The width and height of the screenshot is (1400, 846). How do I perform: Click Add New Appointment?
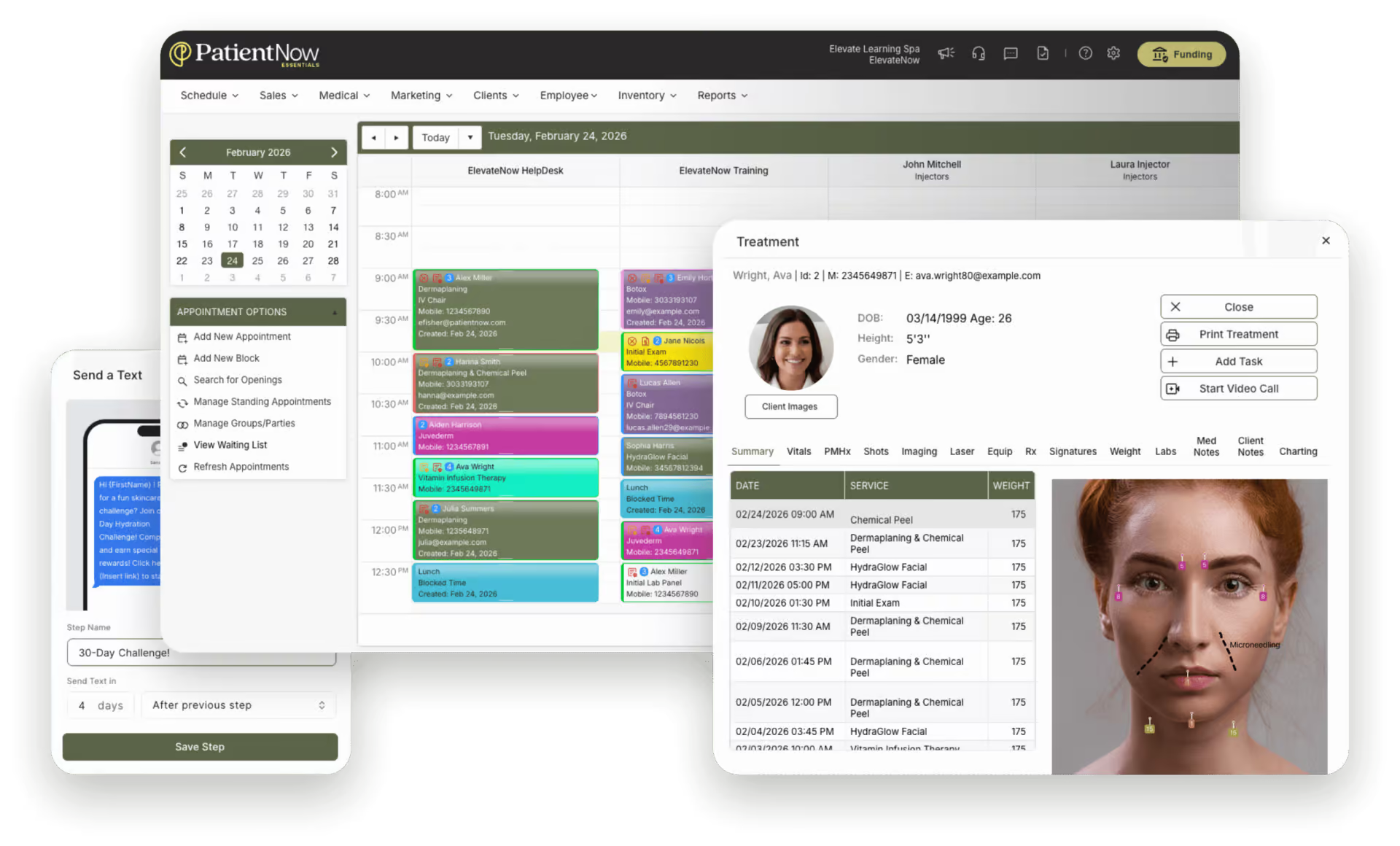pyautogui.click(x=241, y=337)
